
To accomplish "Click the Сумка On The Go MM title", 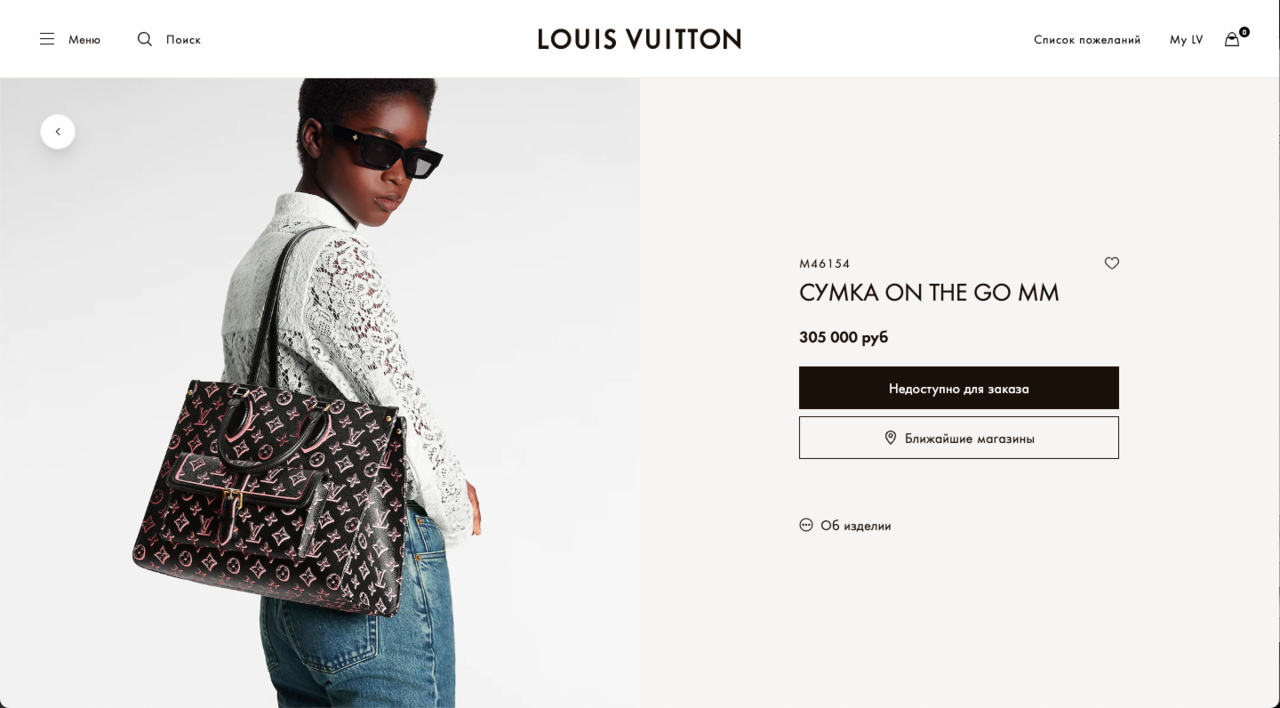I will pos(929,293).
